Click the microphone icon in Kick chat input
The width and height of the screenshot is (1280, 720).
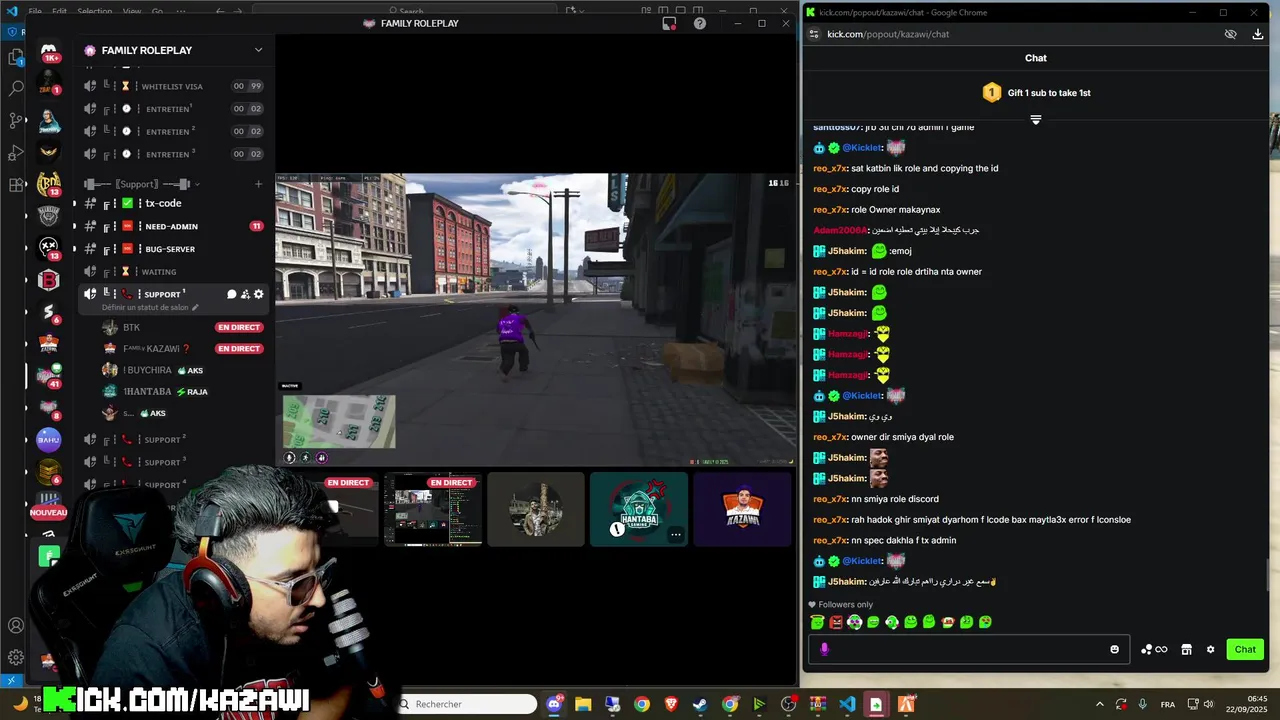(x=824, y=649)
